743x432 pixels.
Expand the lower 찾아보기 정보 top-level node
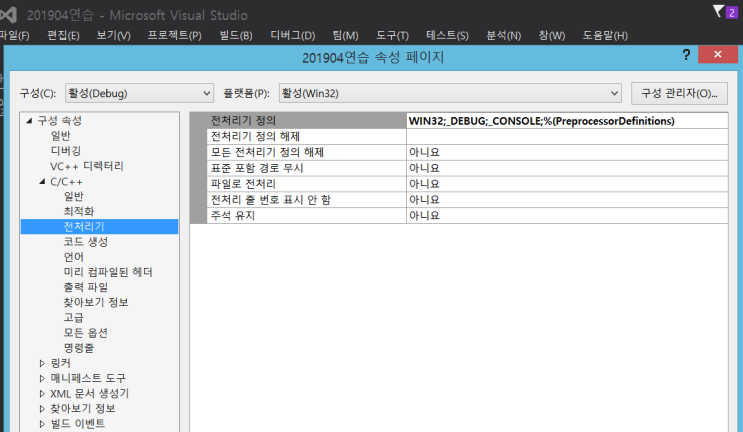pos(42,409)
